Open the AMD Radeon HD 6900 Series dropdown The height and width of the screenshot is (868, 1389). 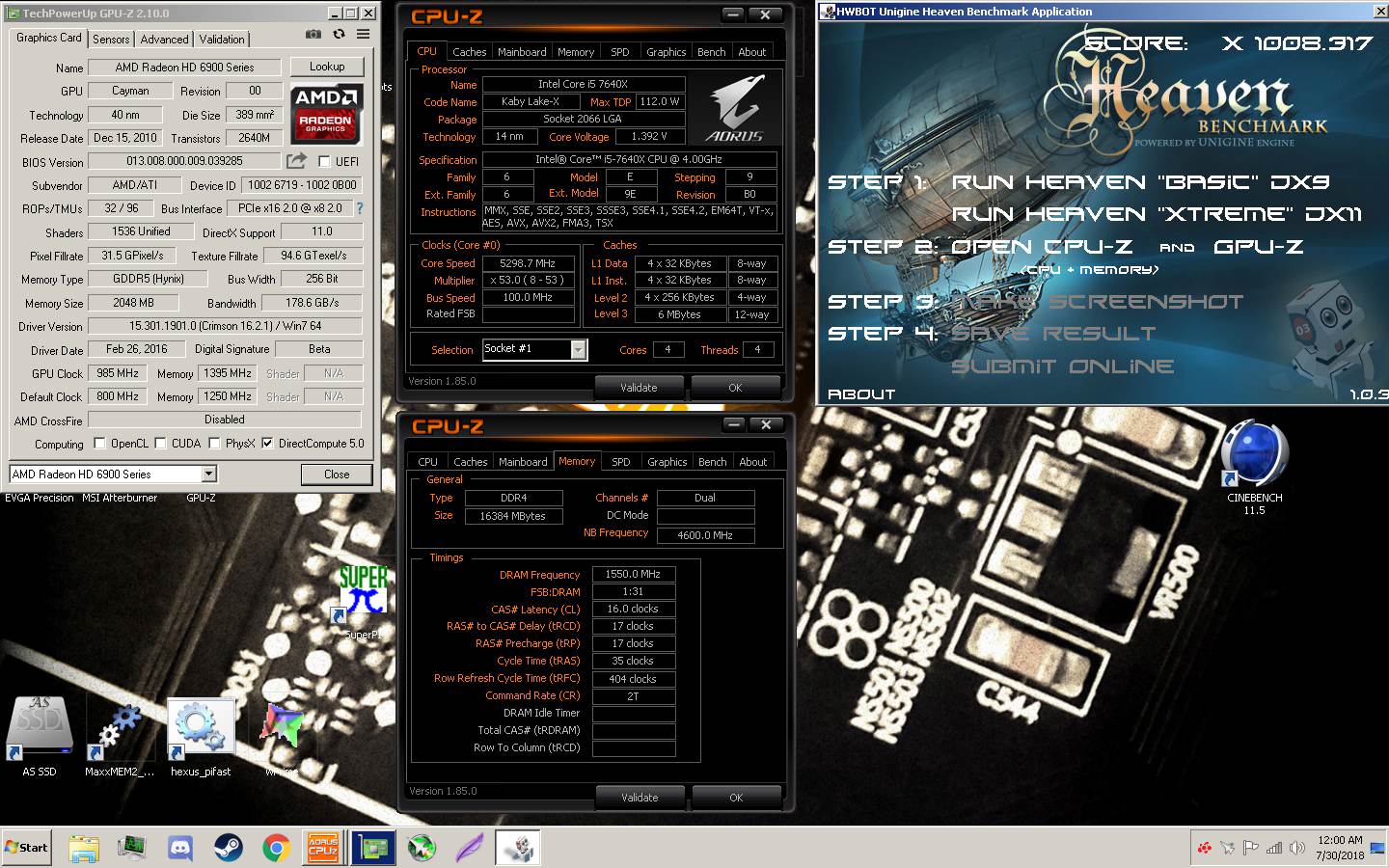(209, 474)
